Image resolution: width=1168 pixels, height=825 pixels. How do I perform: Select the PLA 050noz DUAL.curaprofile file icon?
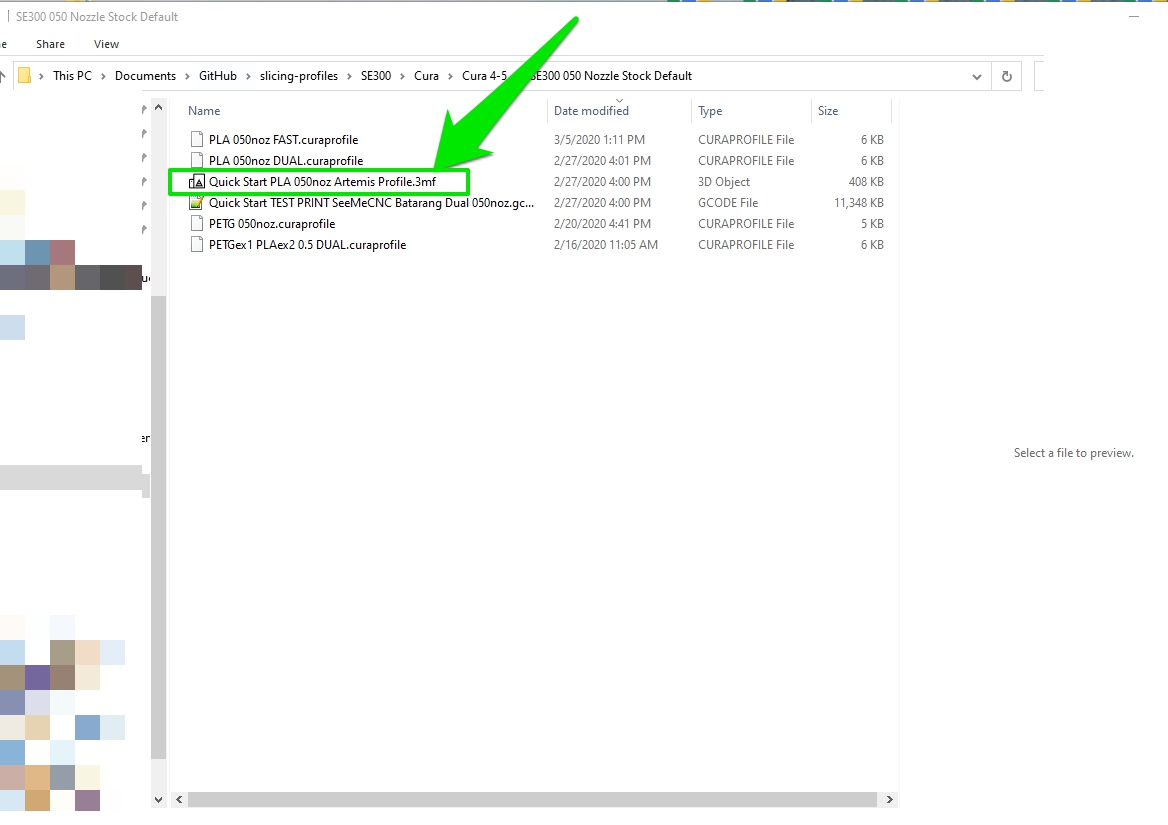click(x=196, y=161)
